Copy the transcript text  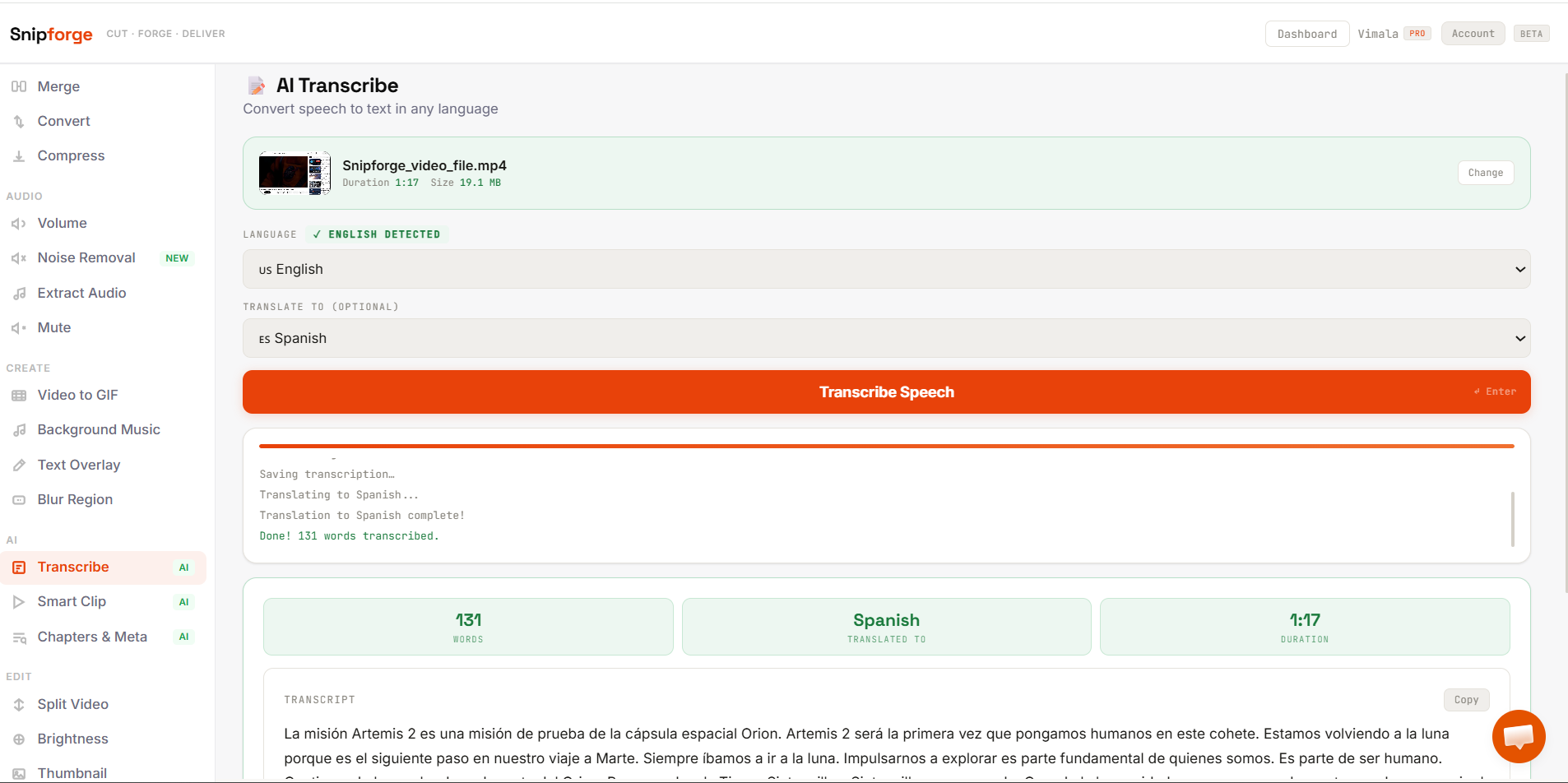tap(1466, 700)
